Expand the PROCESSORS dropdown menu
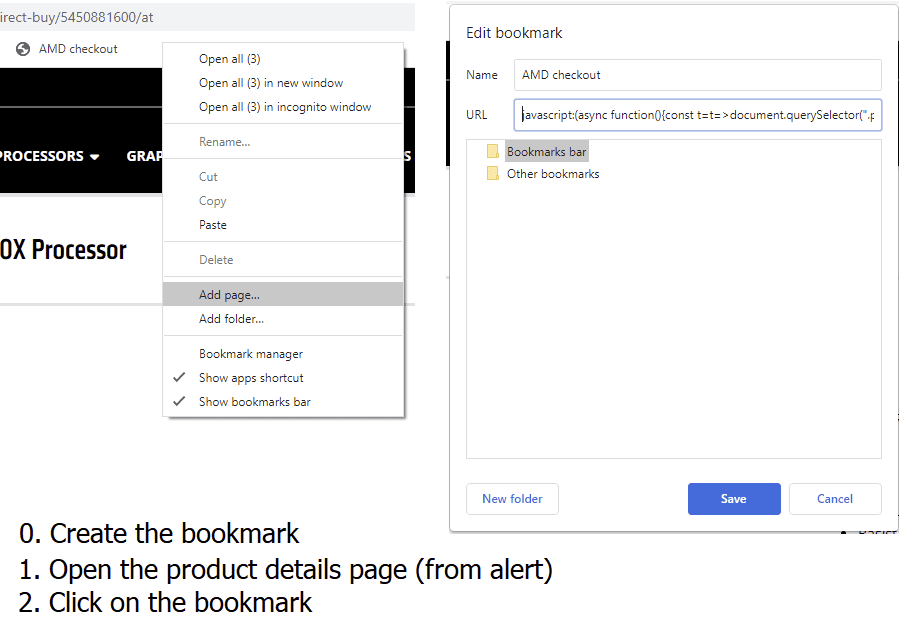Image resolution: width=914 pixels, height=618 pixels. click(x=48, y=156)
